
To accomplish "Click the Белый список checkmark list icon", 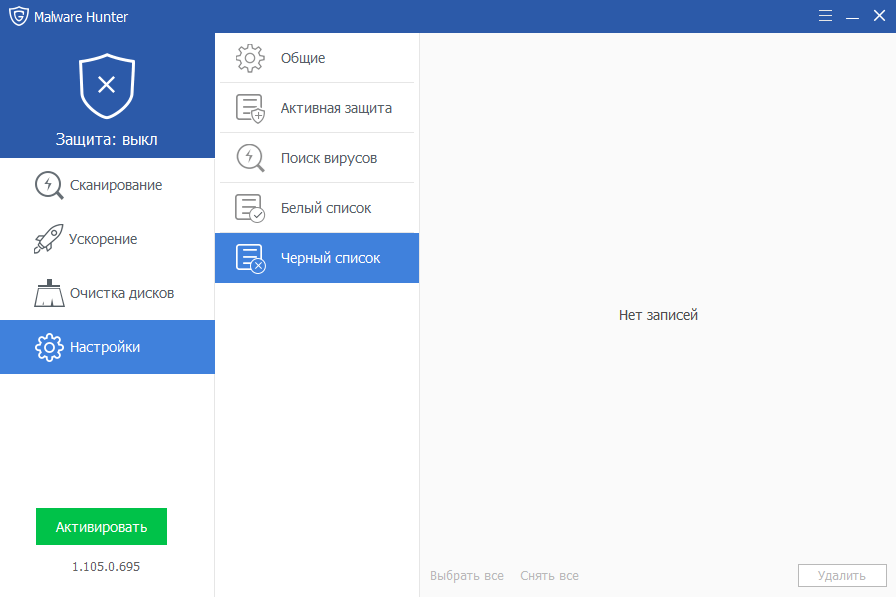I will pyautogui.click(x=250, y=208).
